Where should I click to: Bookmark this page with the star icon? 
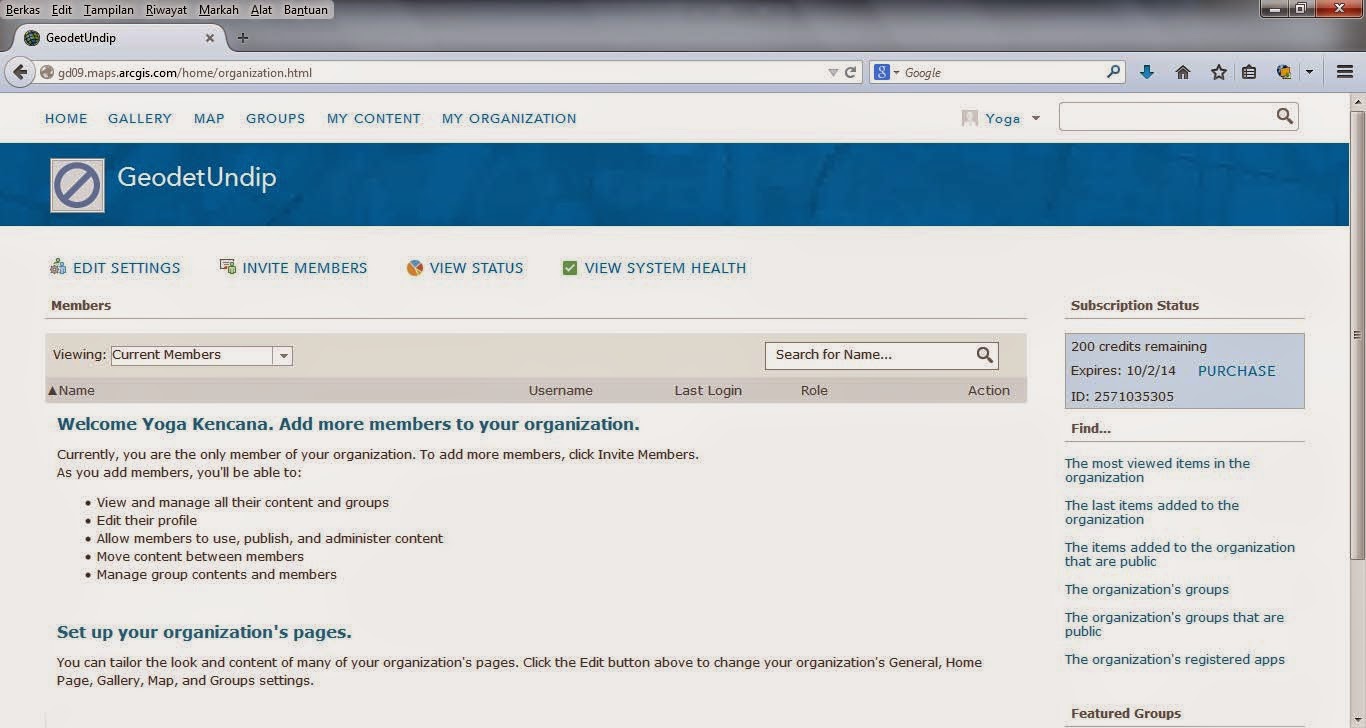point(1217,71)
